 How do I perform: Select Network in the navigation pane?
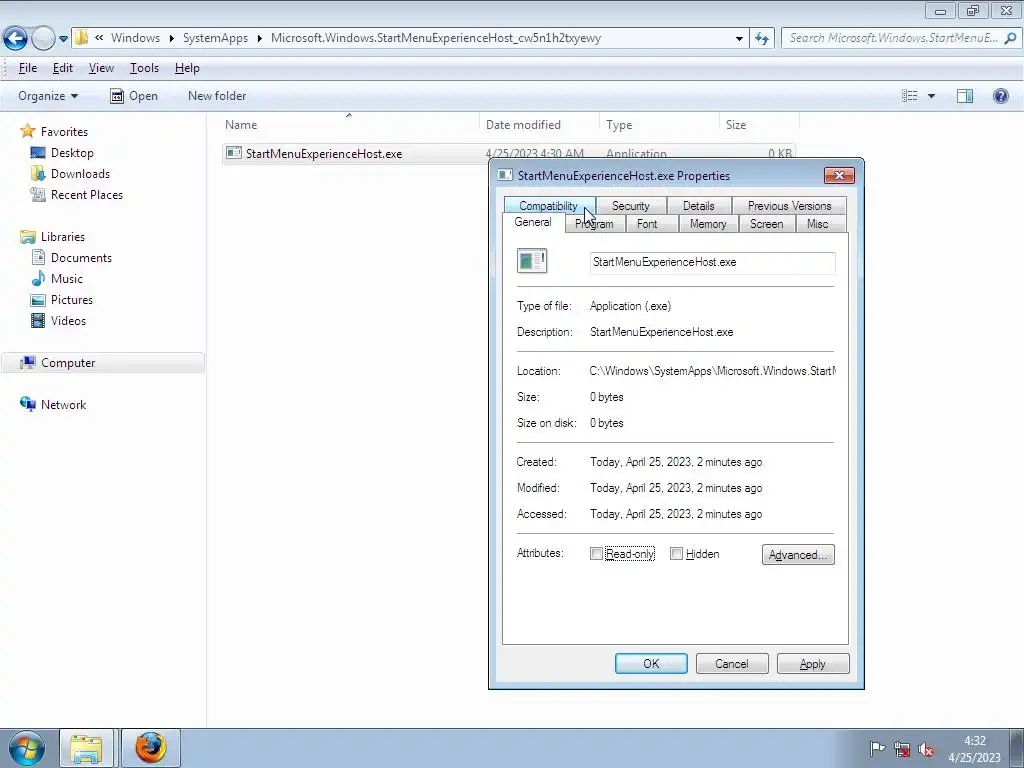click(x=63, y=405)
